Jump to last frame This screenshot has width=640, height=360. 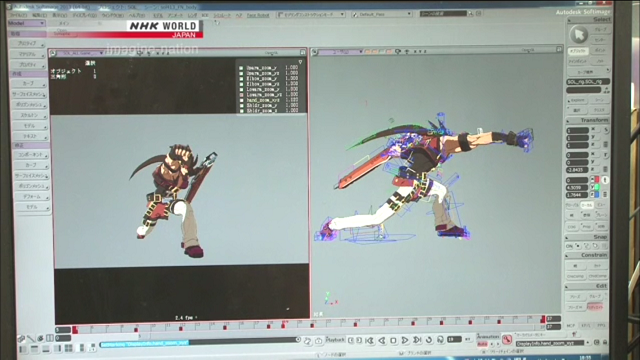tap(417, 340)
